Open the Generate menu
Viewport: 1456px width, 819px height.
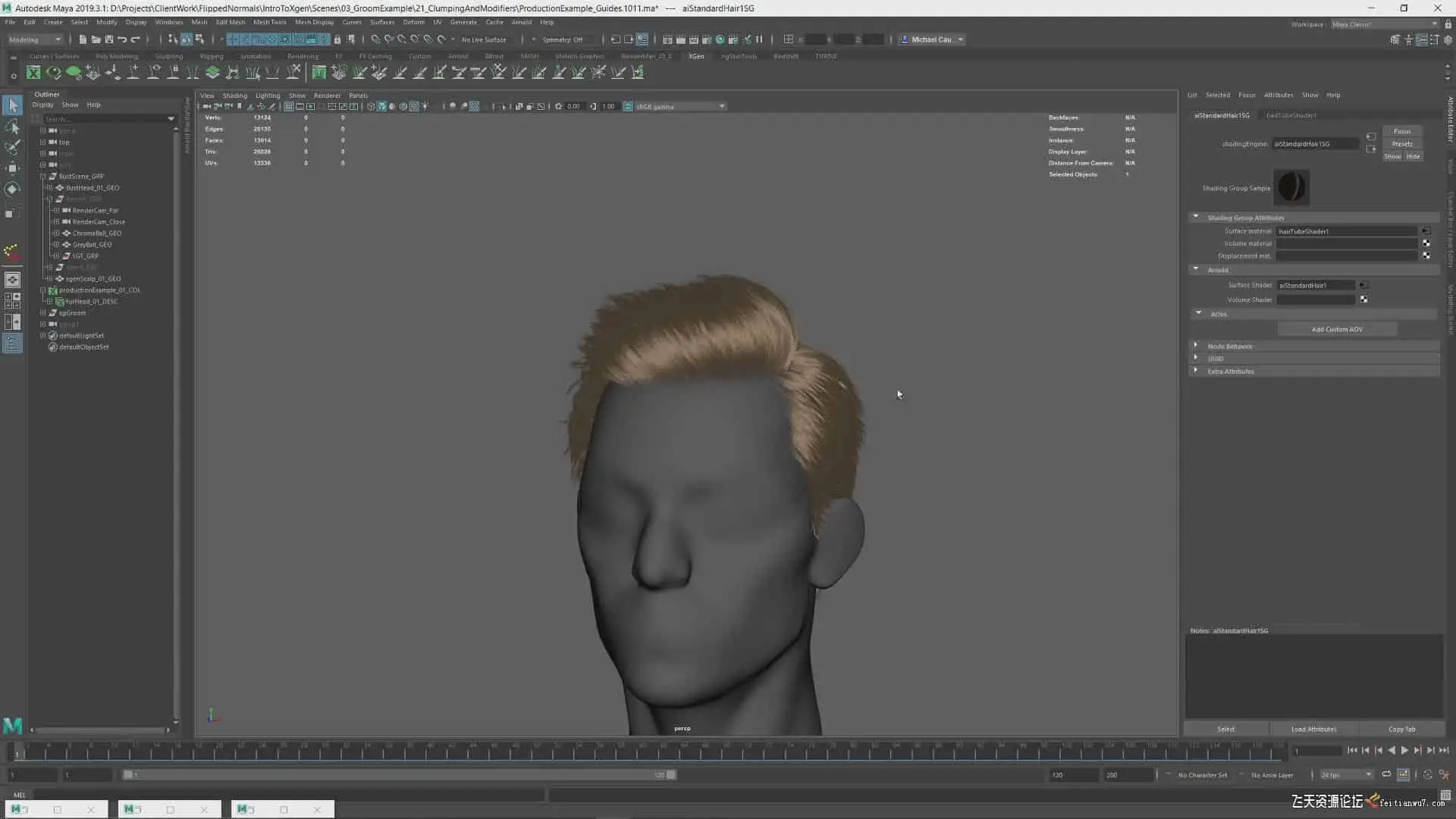coord(463,22)
